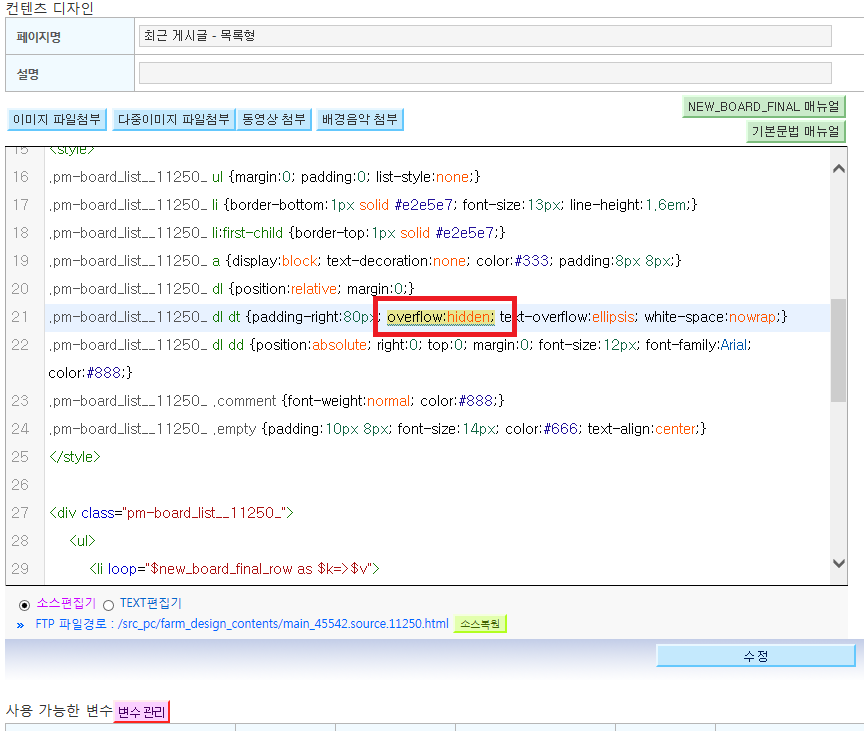Place cursor on the closing style tag line

pyautogui.click(x=74, y=457)
